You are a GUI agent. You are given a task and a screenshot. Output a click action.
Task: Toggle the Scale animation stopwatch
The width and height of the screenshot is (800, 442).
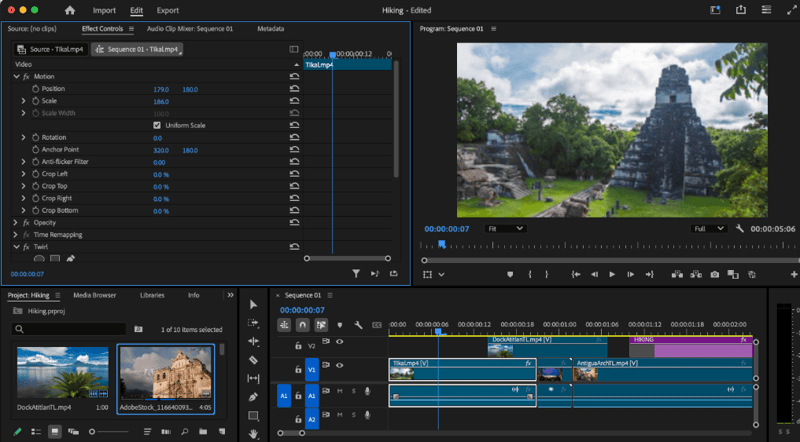[x=35, y=101]
